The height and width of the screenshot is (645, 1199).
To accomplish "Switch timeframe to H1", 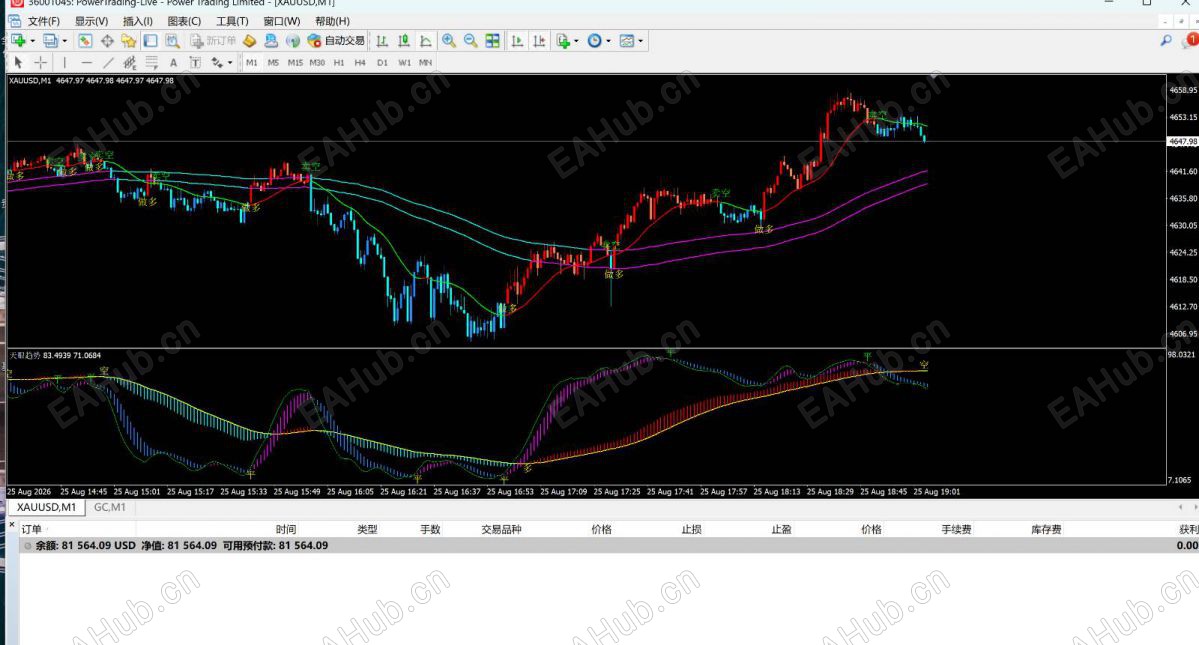I will 339,63.
